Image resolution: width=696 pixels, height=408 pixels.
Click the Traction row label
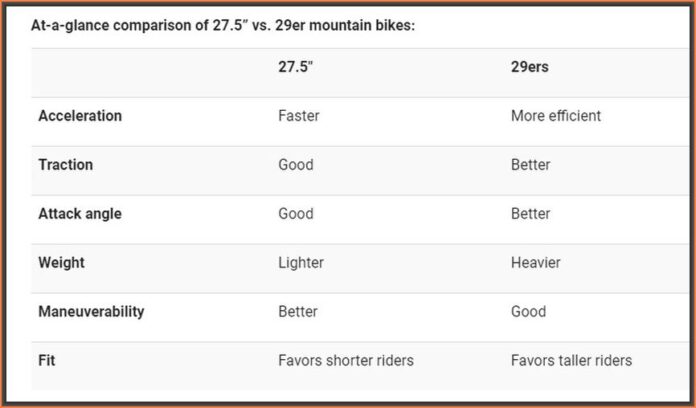click(66, 165)
